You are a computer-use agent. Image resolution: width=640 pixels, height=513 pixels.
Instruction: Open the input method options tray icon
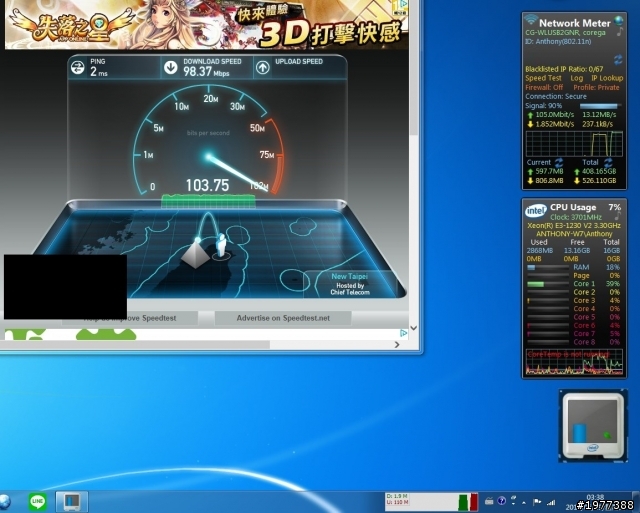[513, 500]
